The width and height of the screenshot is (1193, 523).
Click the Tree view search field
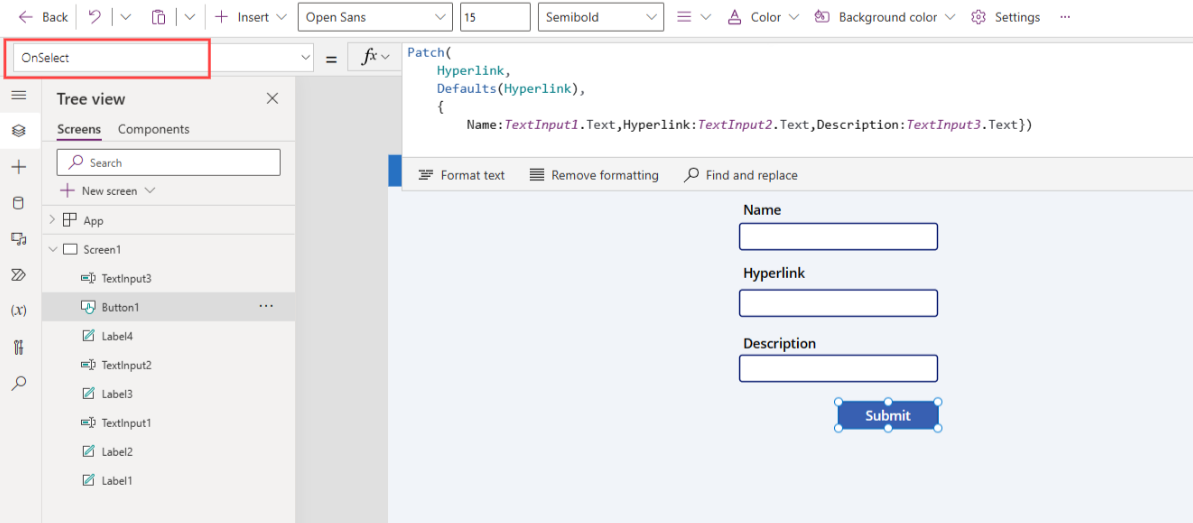(x=168, y=162)
